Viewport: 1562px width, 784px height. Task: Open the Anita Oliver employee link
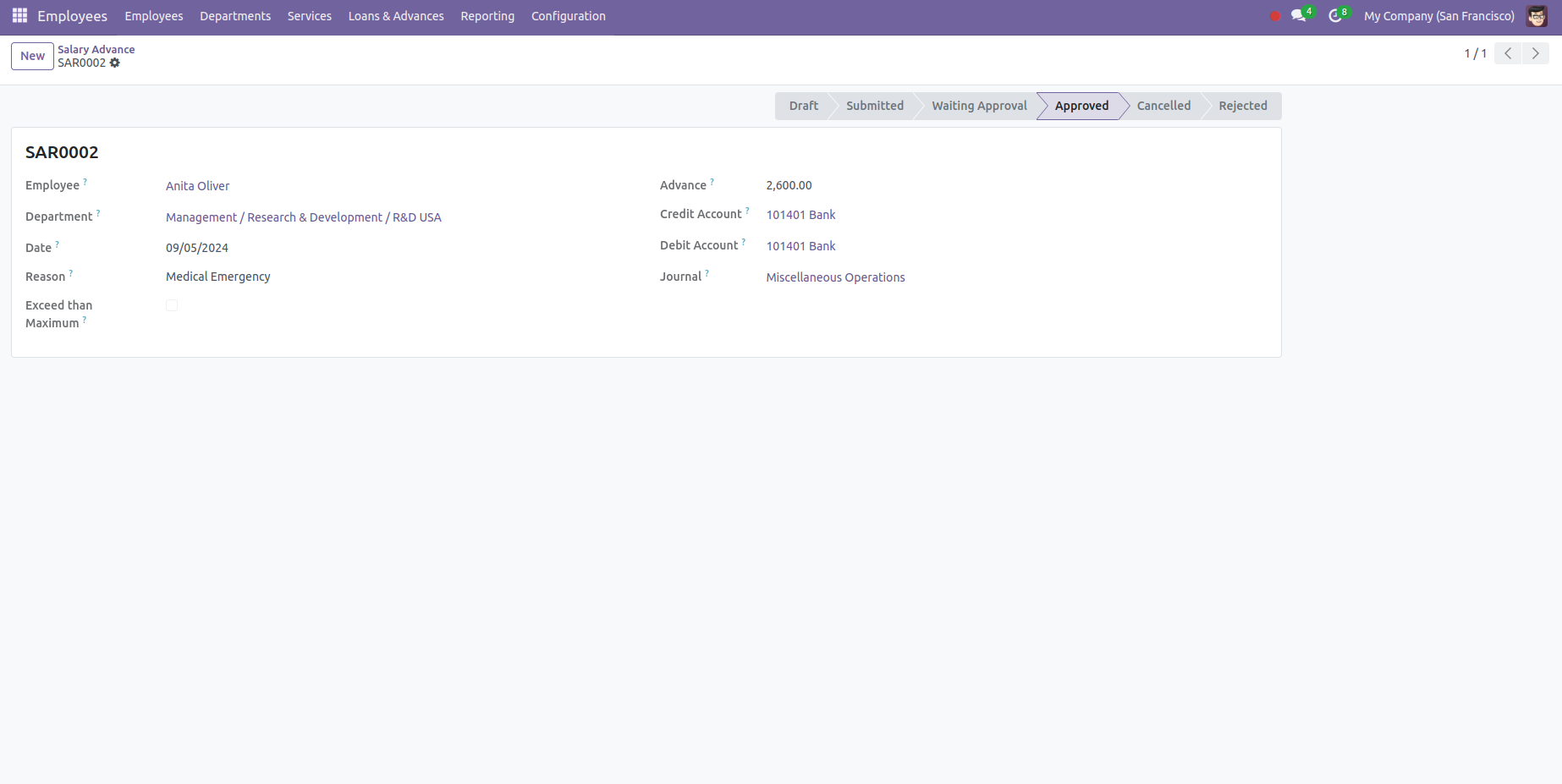(197, 186)
